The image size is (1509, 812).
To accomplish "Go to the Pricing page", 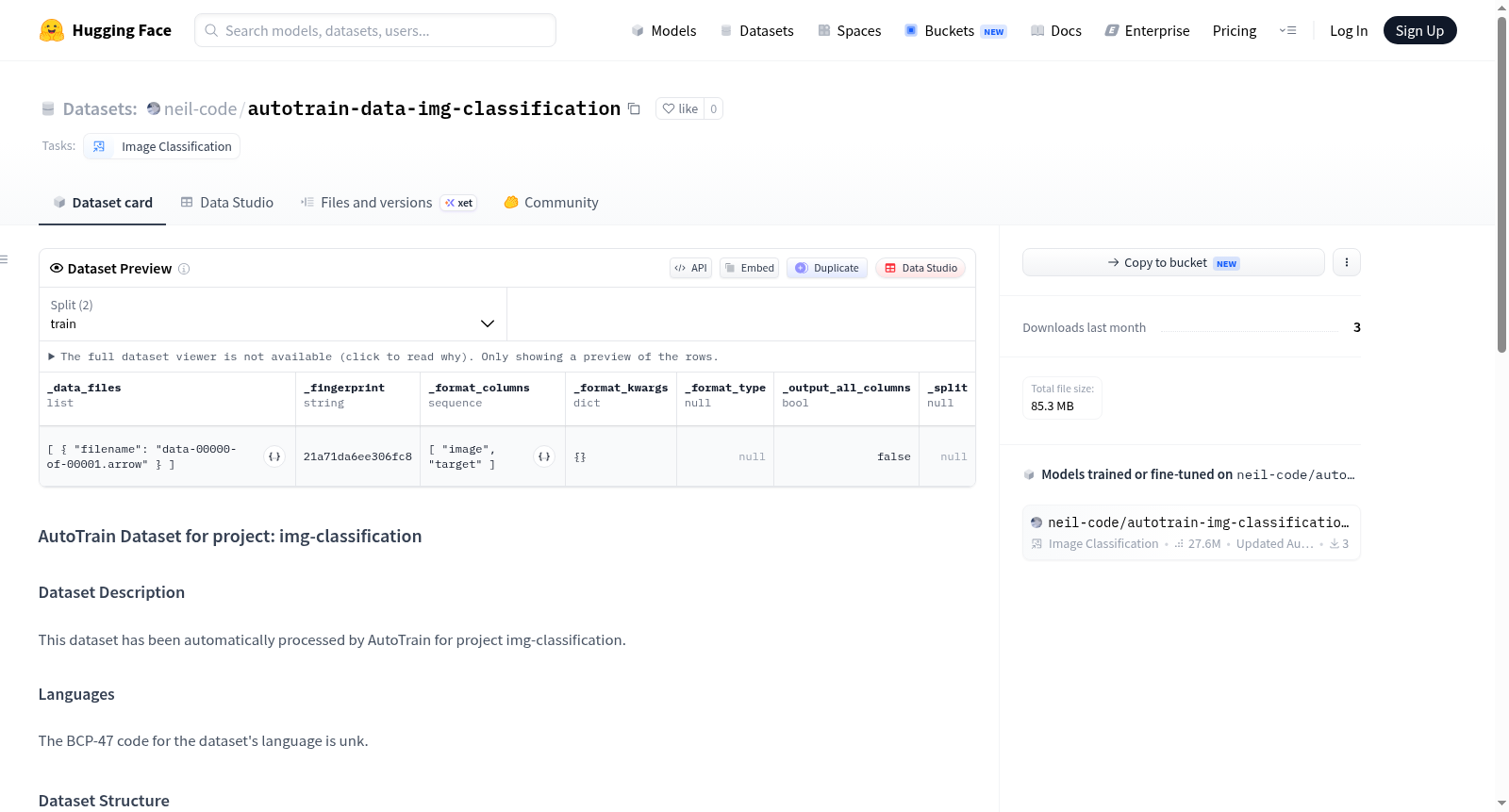I will pos(1235,31).
